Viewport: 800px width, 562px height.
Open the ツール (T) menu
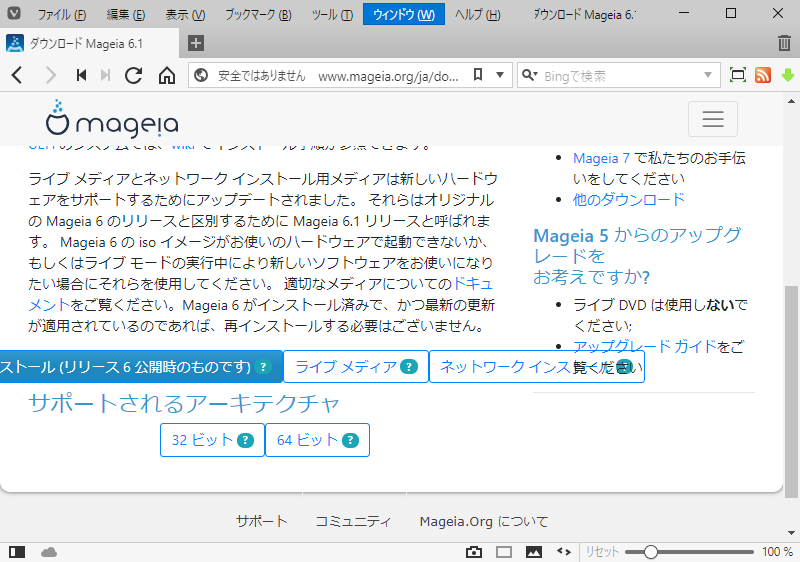click(332, 14)
